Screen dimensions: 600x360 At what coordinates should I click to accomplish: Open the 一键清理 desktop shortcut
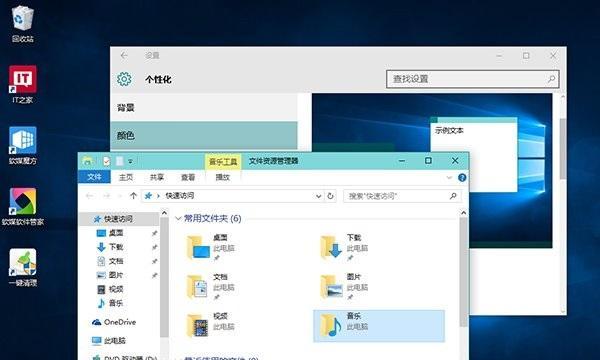click(23, 267)
